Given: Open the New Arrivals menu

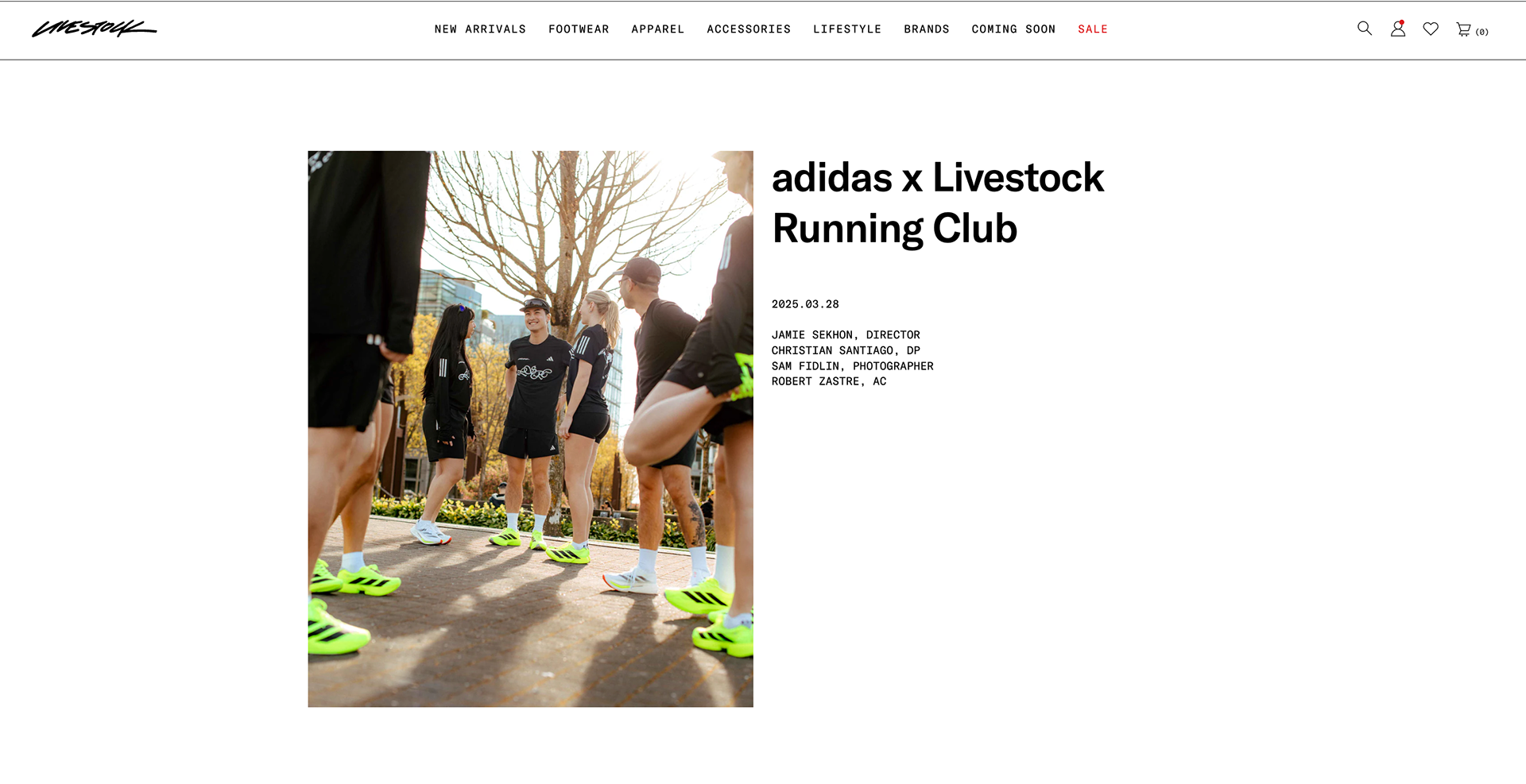Looking at the screenshot, I should point(480,29).
